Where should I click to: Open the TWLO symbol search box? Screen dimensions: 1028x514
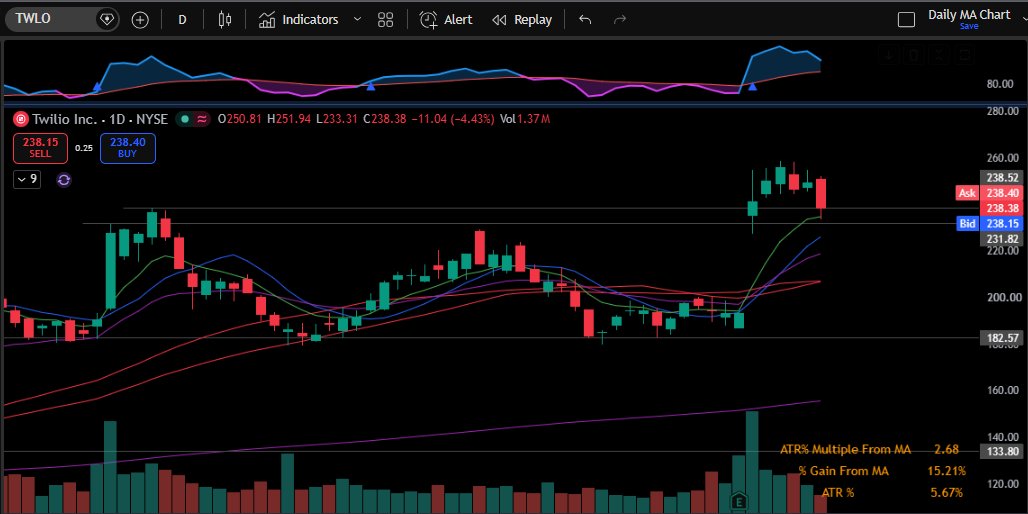[52, 19]
